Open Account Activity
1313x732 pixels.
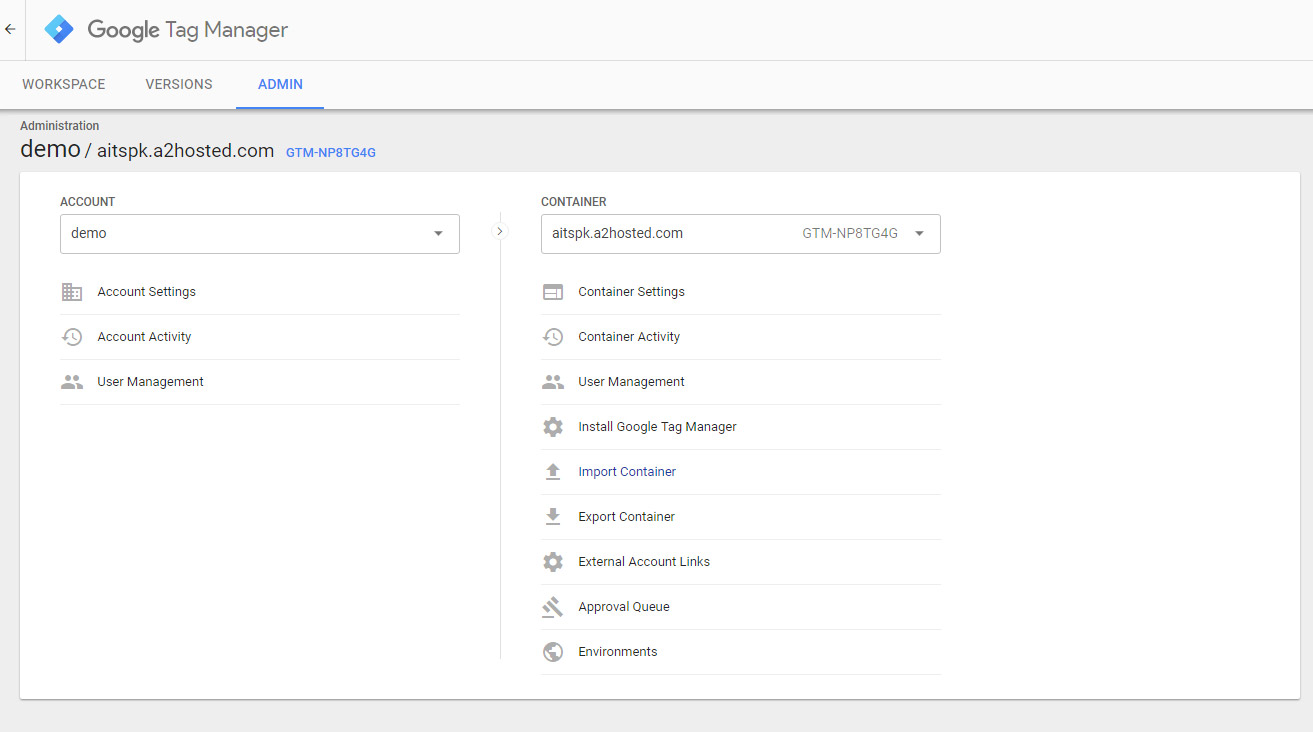260,337
